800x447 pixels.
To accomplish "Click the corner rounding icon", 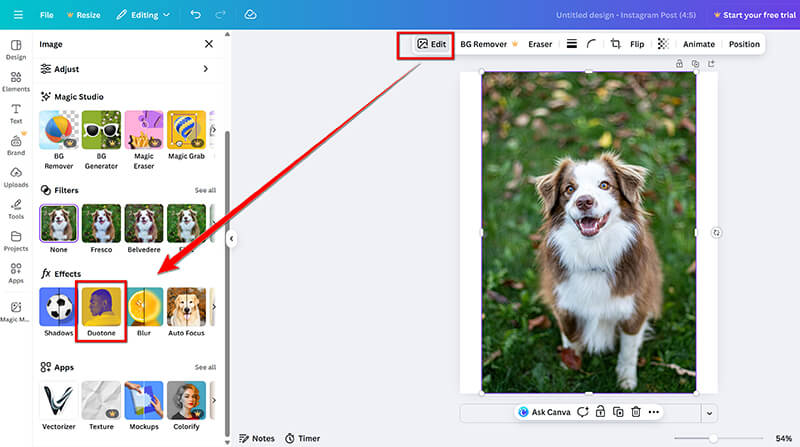I will point(591,44).
